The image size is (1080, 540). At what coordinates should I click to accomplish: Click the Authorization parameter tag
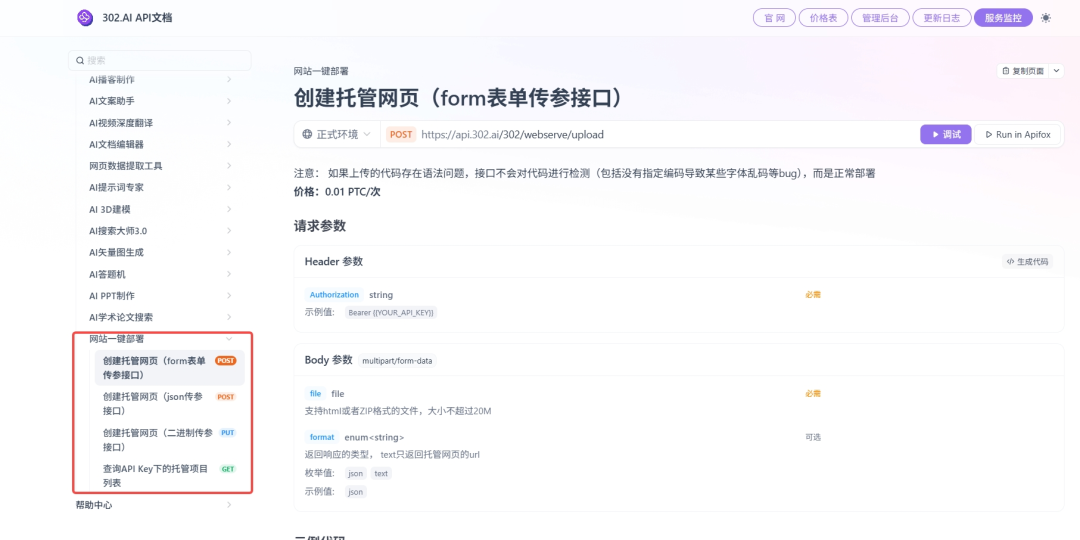[x=334, y=295]
